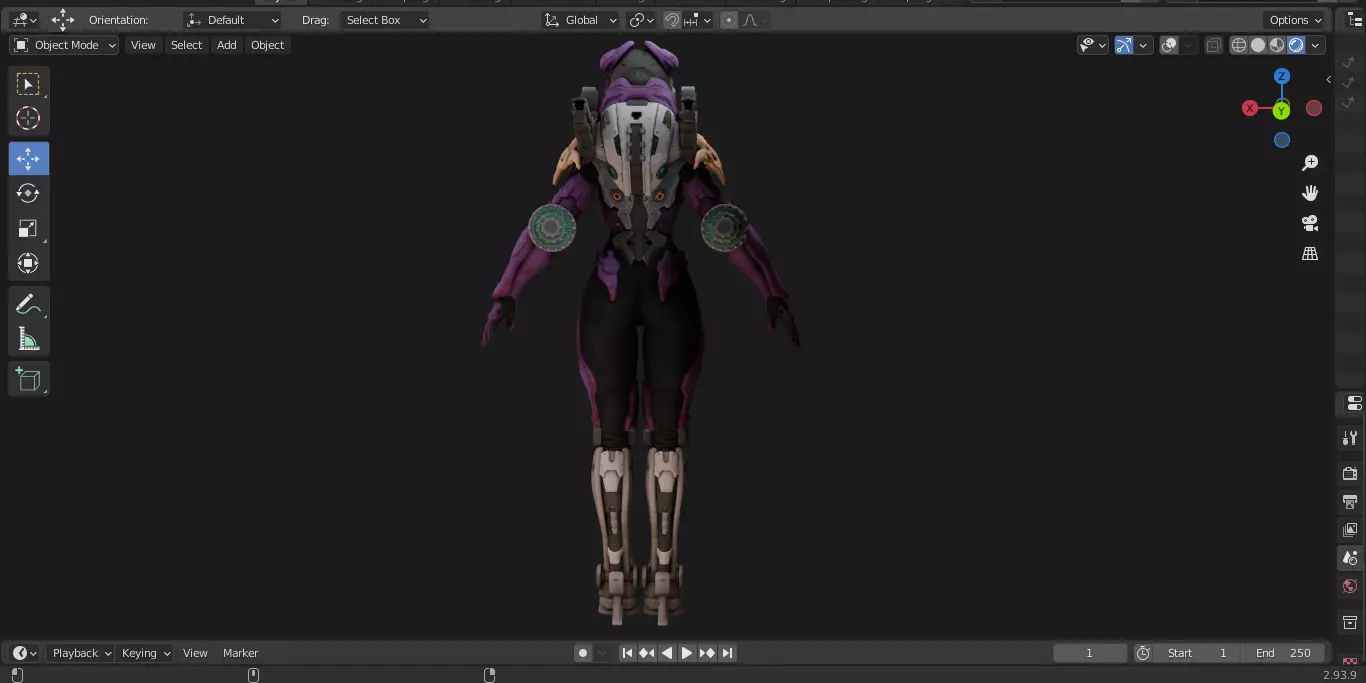Image resolution: width=1366 pixels, height=683 pixels.
Task: Choose the Rotate tool
Action: click(28, 193)
